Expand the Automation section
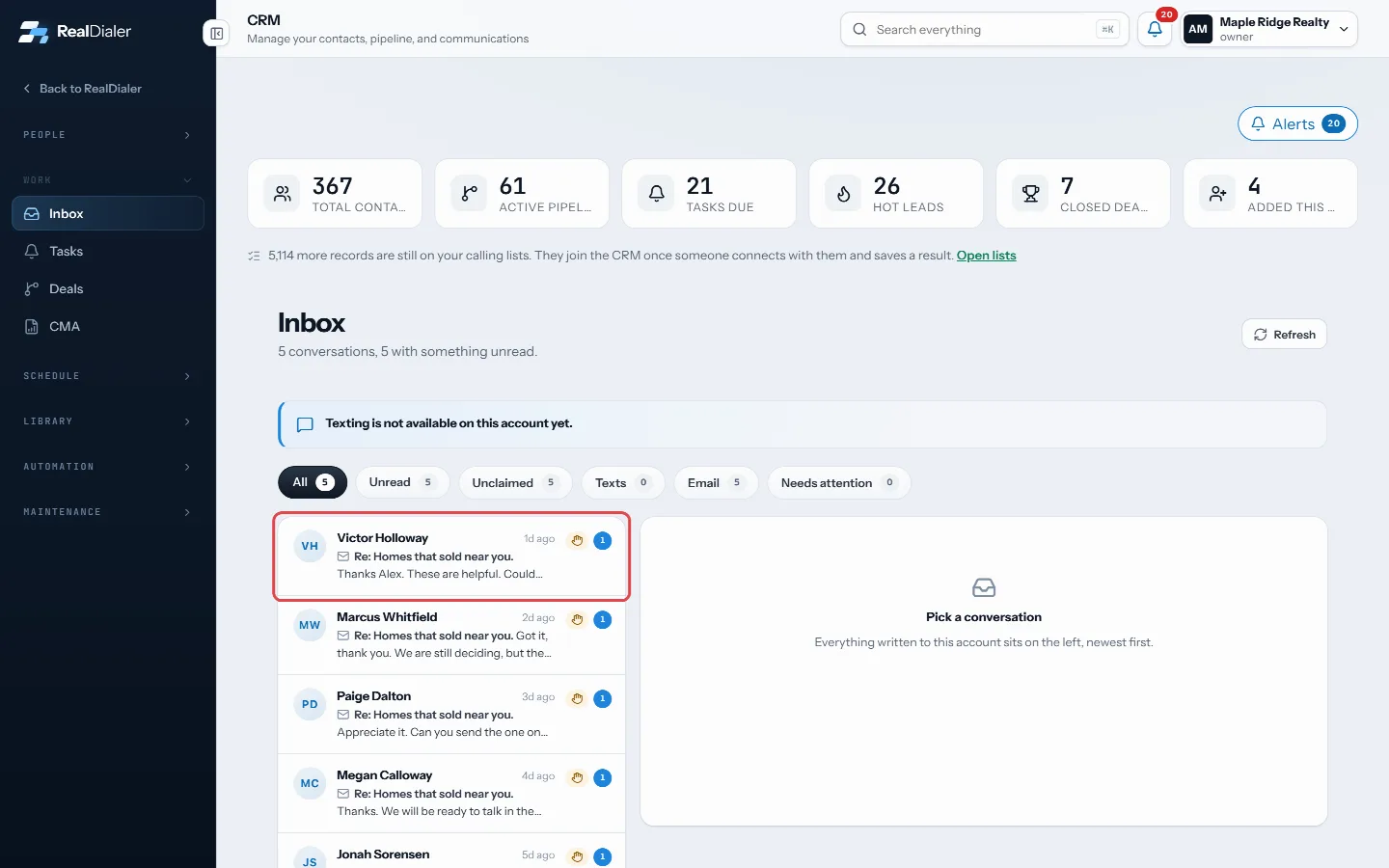This screenshot has height=868, width=1389. [108, 467]
